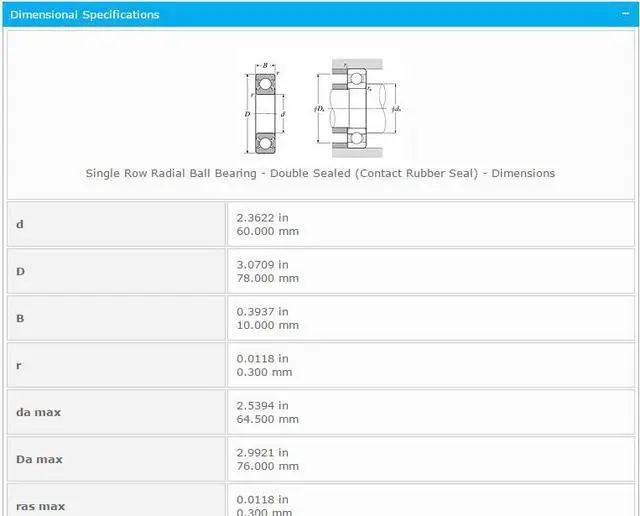Click the 'ras max' row label

tap(41, 506)
